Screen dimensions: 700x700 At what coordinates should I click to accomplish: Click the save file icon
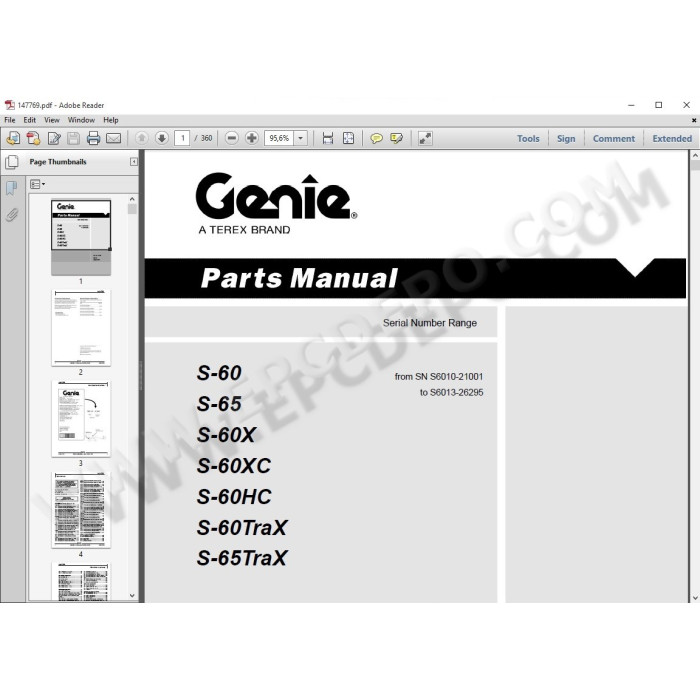point(74,138)
